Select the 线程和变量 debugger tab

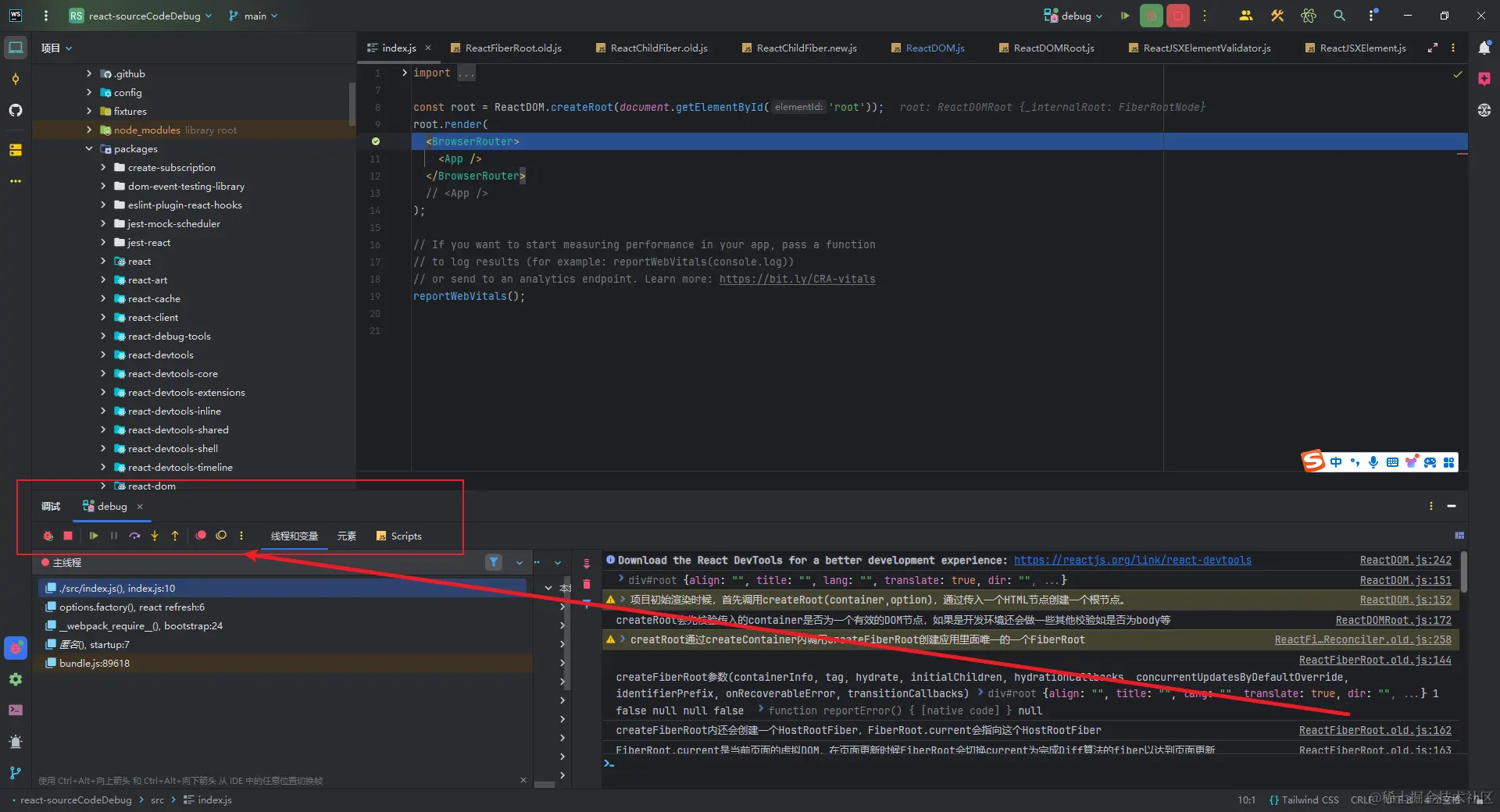[x=295, y=536]
